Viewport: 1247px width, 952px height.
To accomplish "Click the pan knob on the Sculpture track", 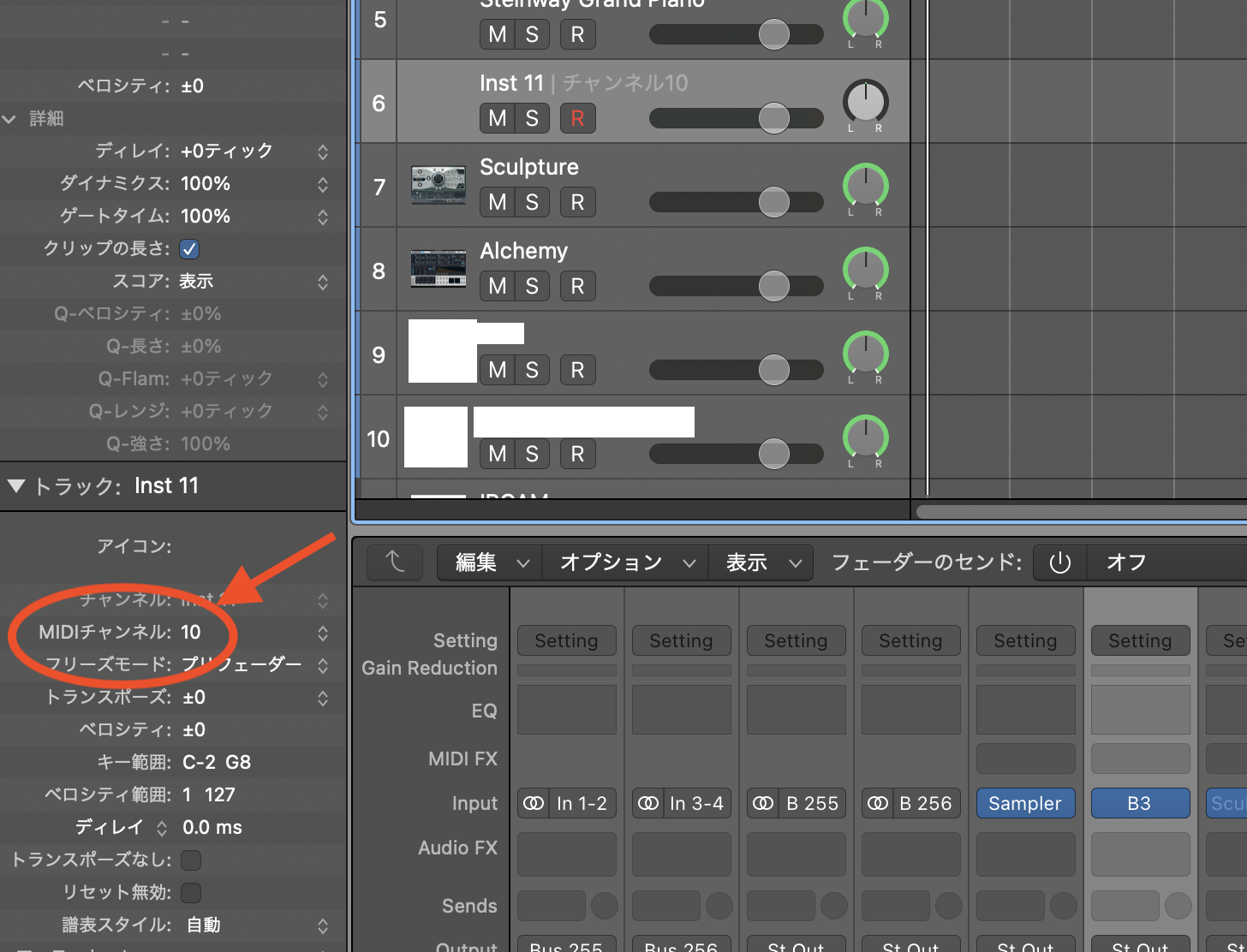I will 866,185.
